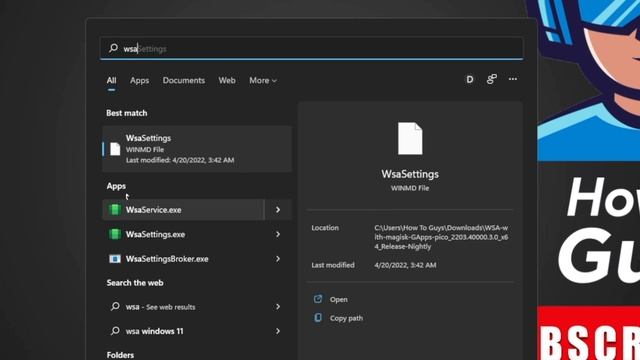The image size is (640, 360).
Task: Click WsaSettings title in preview pane
Action: coord(410,174)
